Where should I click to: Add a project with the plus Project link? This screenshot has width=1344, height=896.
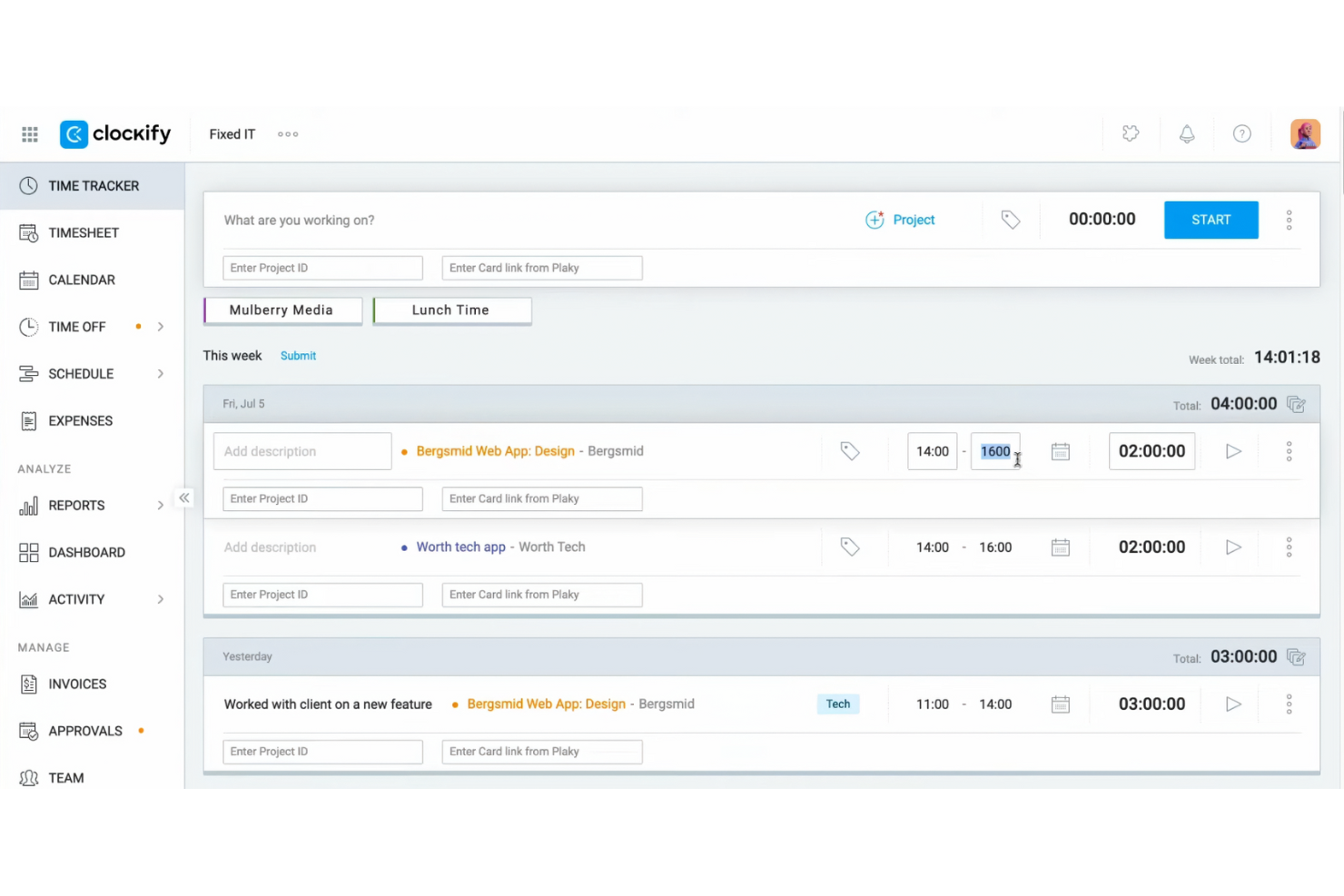pos(900,220)
